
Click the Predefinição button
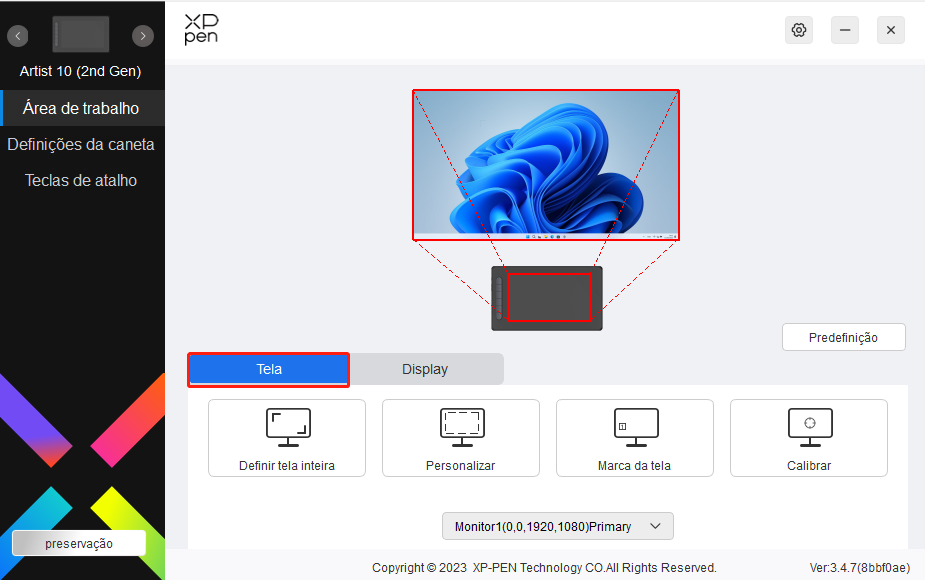[x=843, y=337]
